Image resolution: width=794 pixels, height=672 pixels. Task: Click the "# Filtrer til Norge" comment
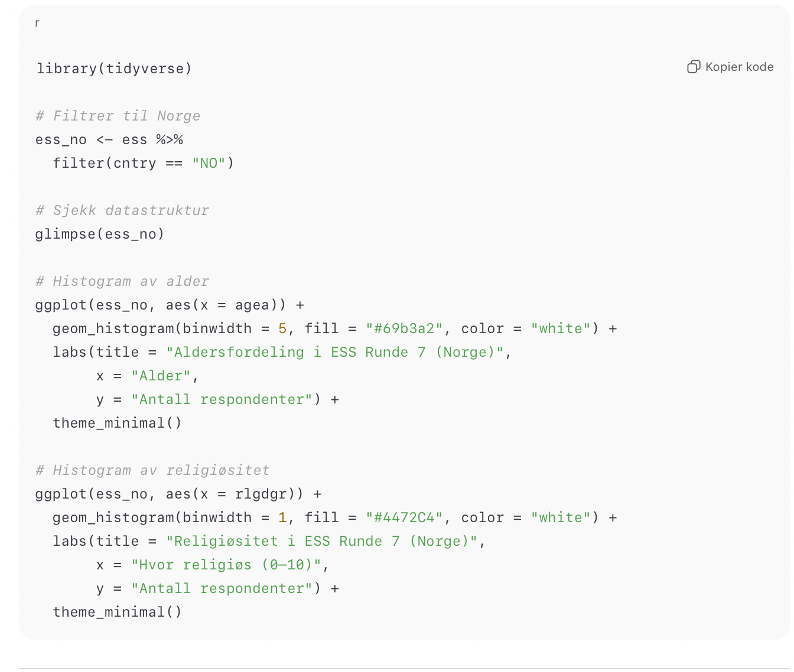click(x=118, y=116)
